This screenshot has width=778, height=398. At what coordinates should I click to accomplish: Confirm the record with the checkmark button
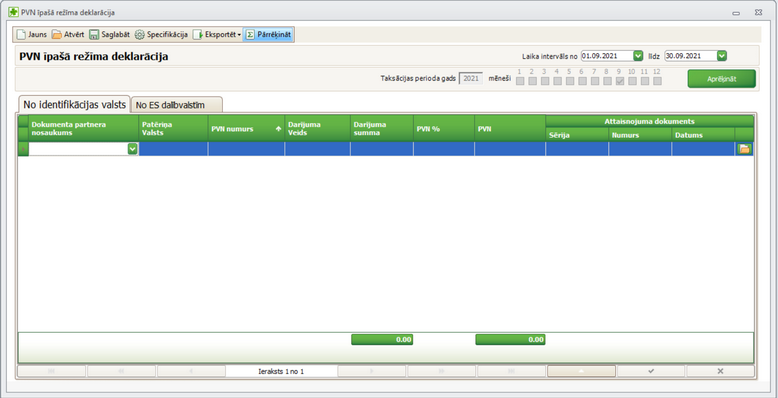click(651, 371)
